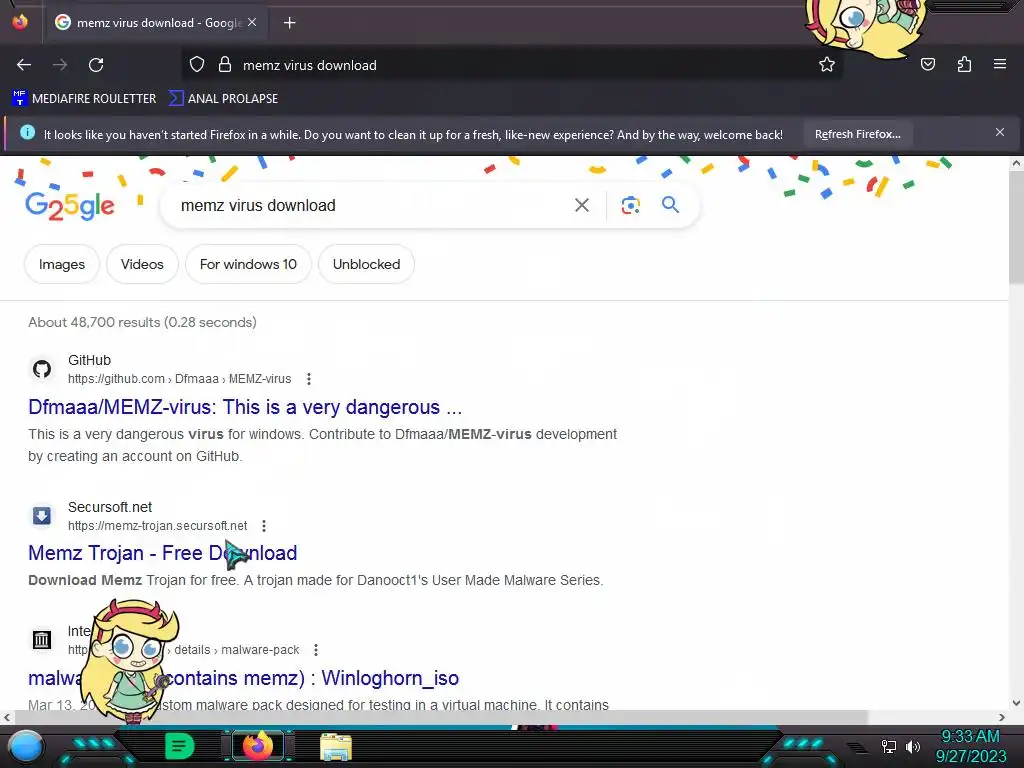Bookmark this page with the star icon
This screenshot has height=768, width=1024.
(x=827, y=65)
